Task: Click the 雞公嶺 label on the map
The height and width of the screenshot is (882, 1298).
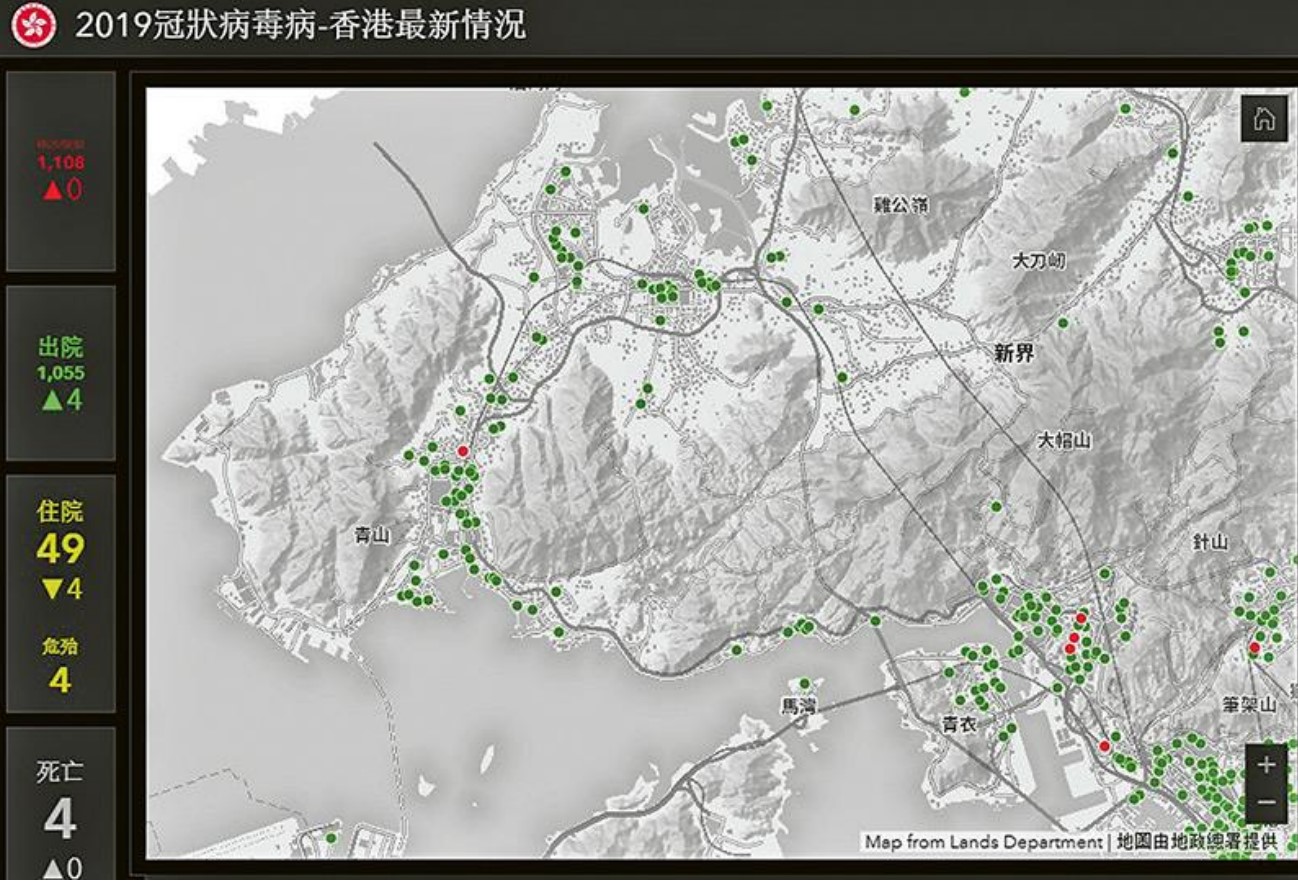Action: (x=901, y=206)
